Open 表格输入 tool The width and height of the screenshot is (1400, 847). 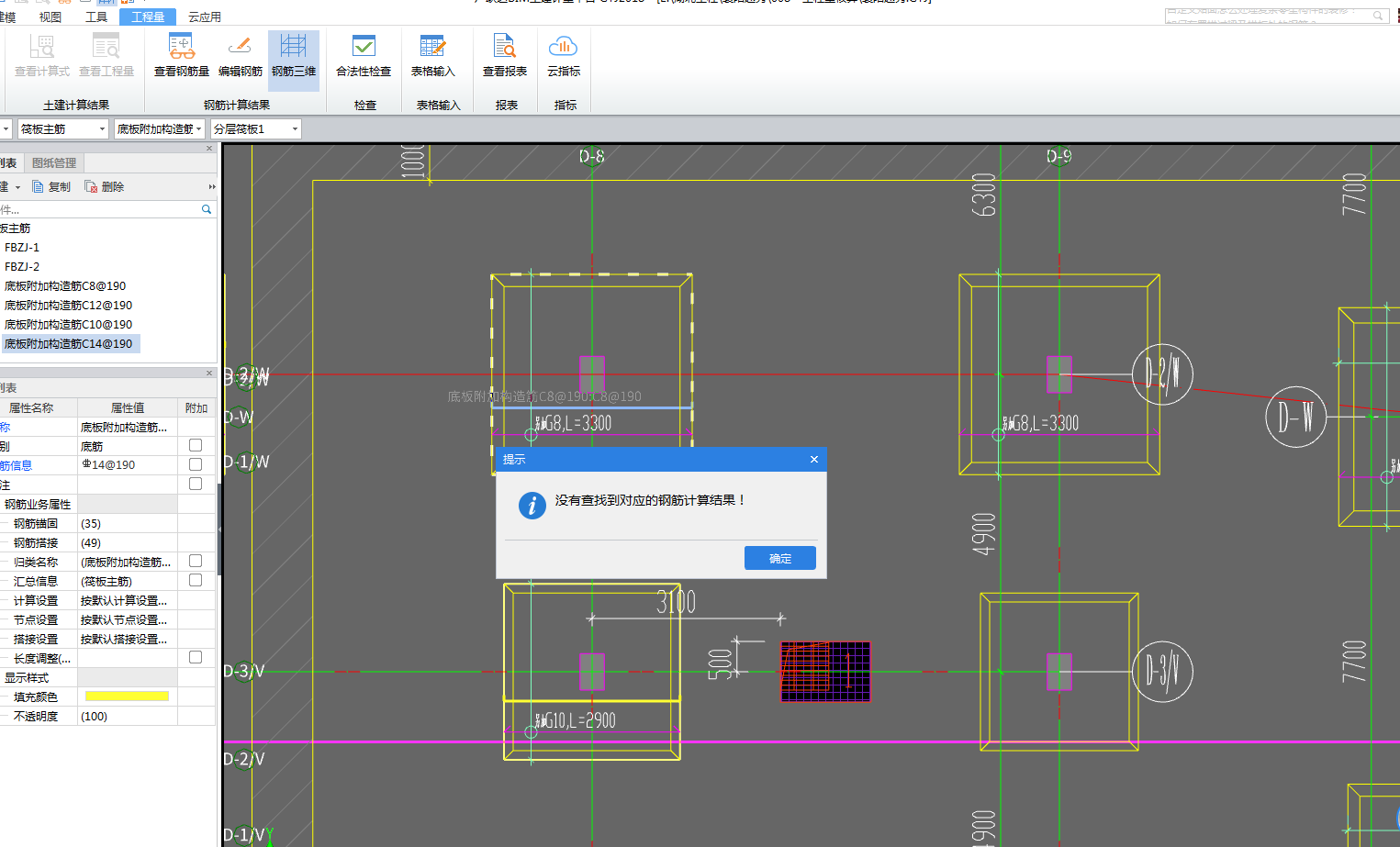(x=432, y=55)
